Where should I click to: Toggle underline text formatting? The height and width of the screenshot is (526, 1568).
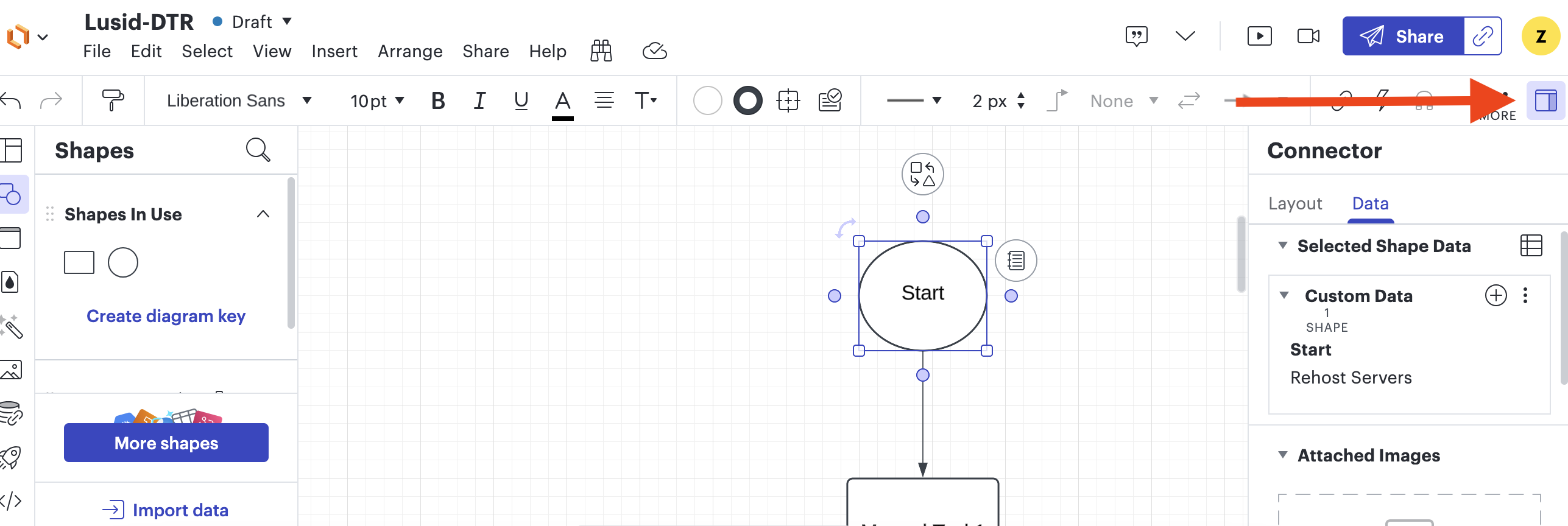521,100
